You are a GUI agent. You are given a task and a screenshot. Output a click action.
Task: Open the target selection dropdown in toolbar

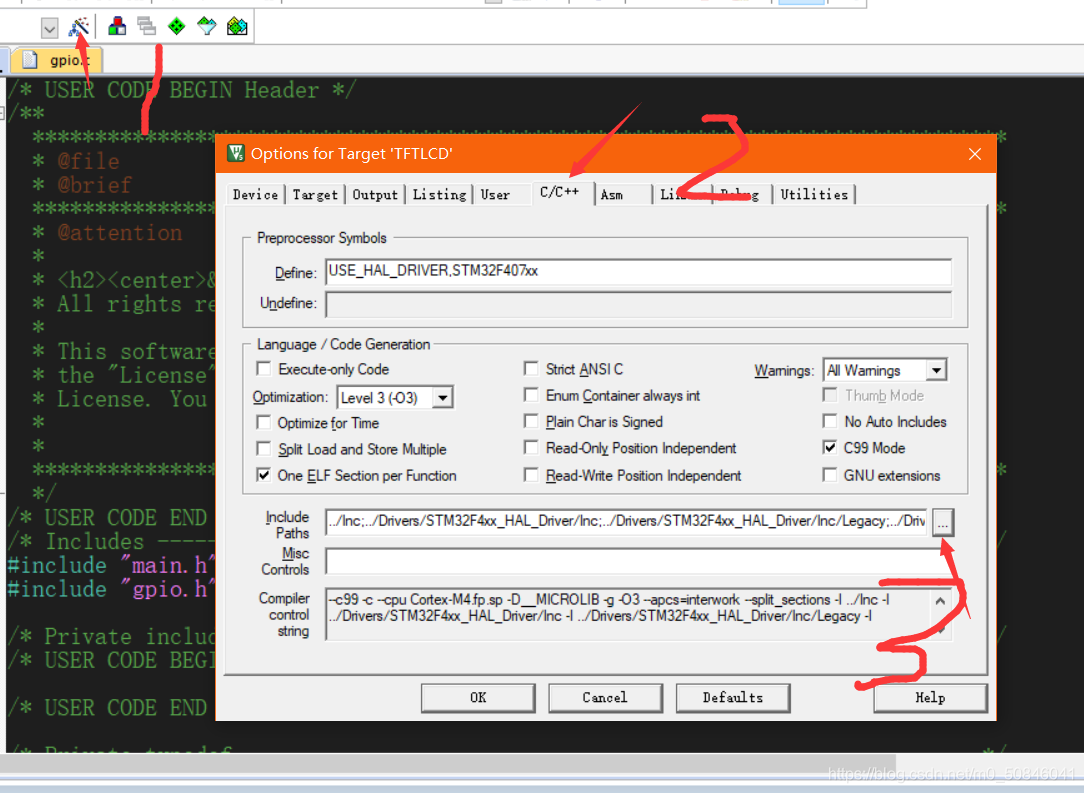(x=49, y=28)
